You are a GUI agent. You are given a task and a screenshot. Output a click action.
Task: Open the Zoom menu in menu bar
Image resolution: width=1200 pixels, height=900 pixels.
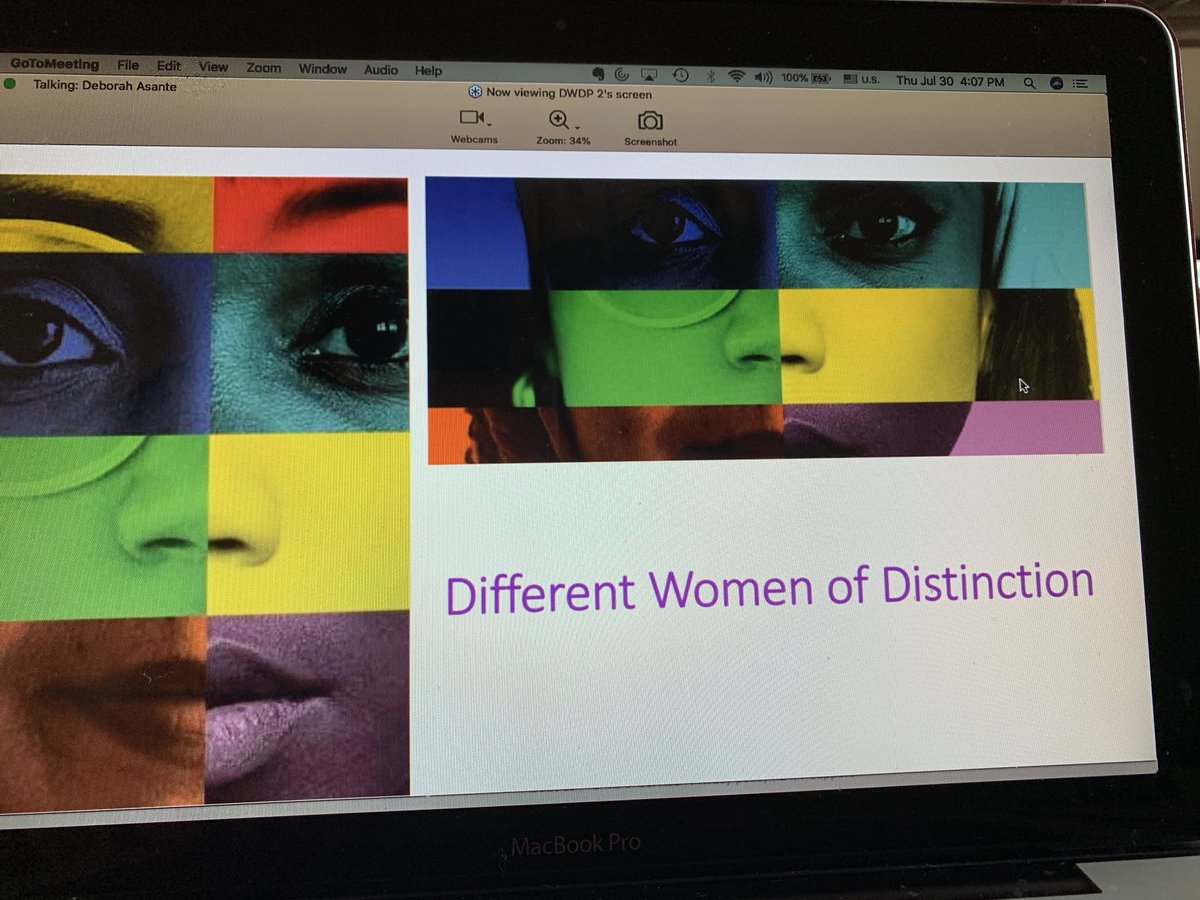(x=264, y=68)
